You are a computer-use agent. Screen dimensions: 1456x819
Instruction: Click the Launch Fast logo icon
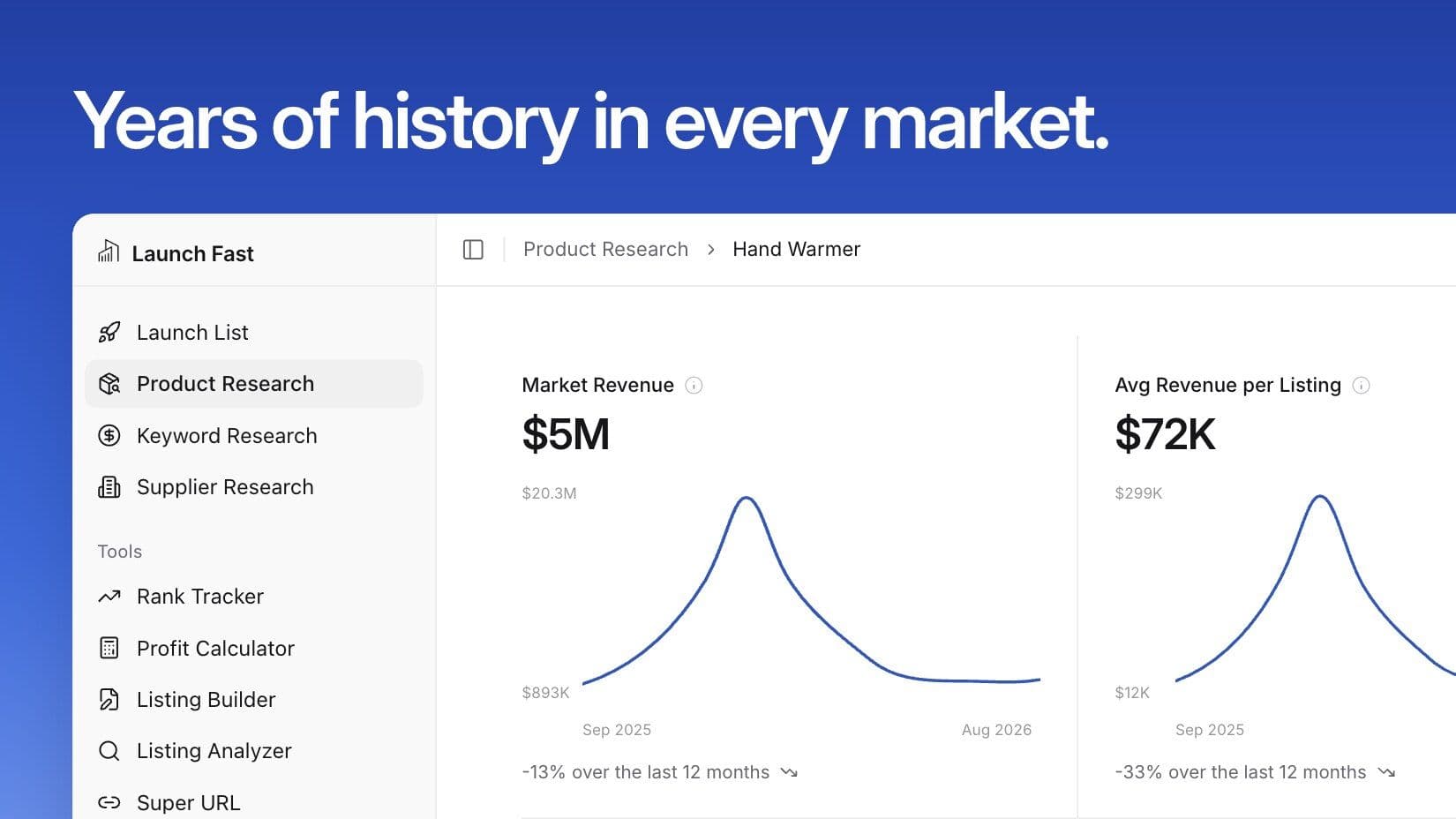[x=109, y=252]
